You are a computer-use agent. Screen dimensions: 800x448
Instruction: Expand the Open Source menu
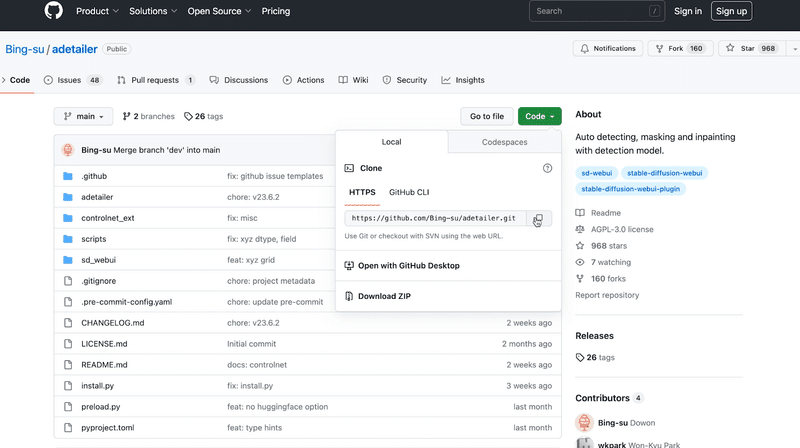(x=219, y=11)
